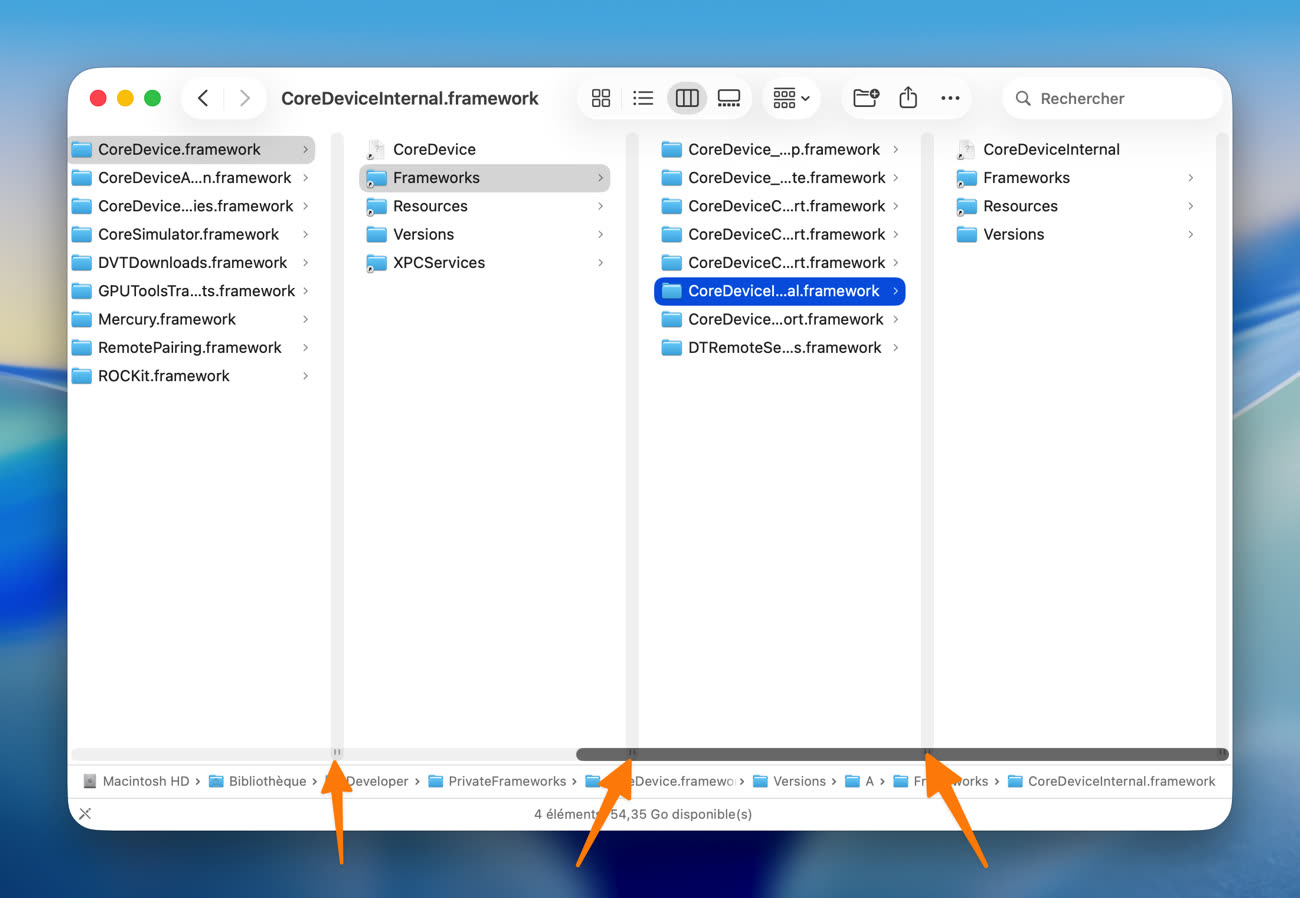This screenshot has width=1300, height=898.
Task: Click the first column resize handle
Action: tap(337, 752)
